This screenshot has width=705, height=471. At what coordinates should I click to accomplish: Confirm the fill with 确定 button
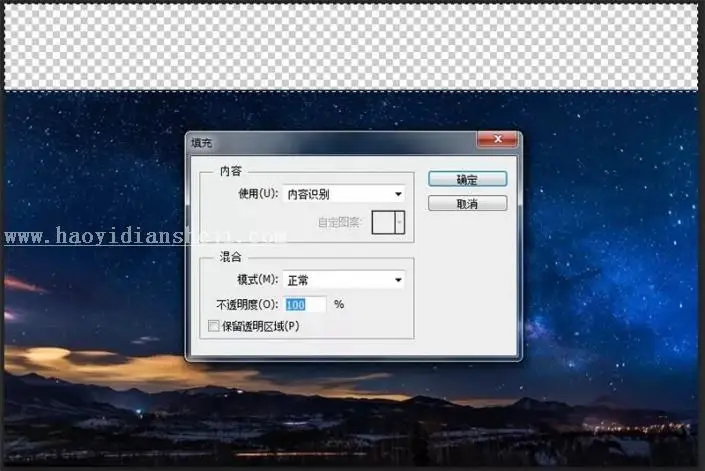pos(467,179)
